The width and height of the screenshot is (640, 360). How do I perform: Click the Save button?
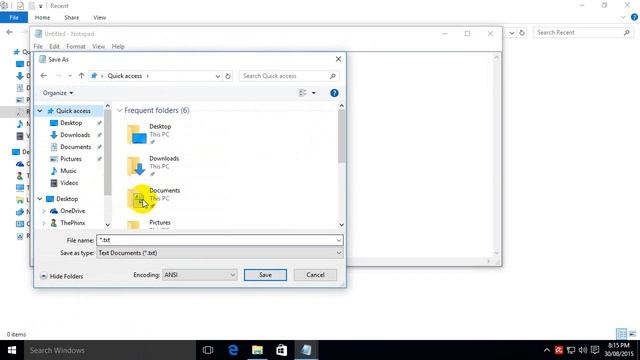click(265, 275)
